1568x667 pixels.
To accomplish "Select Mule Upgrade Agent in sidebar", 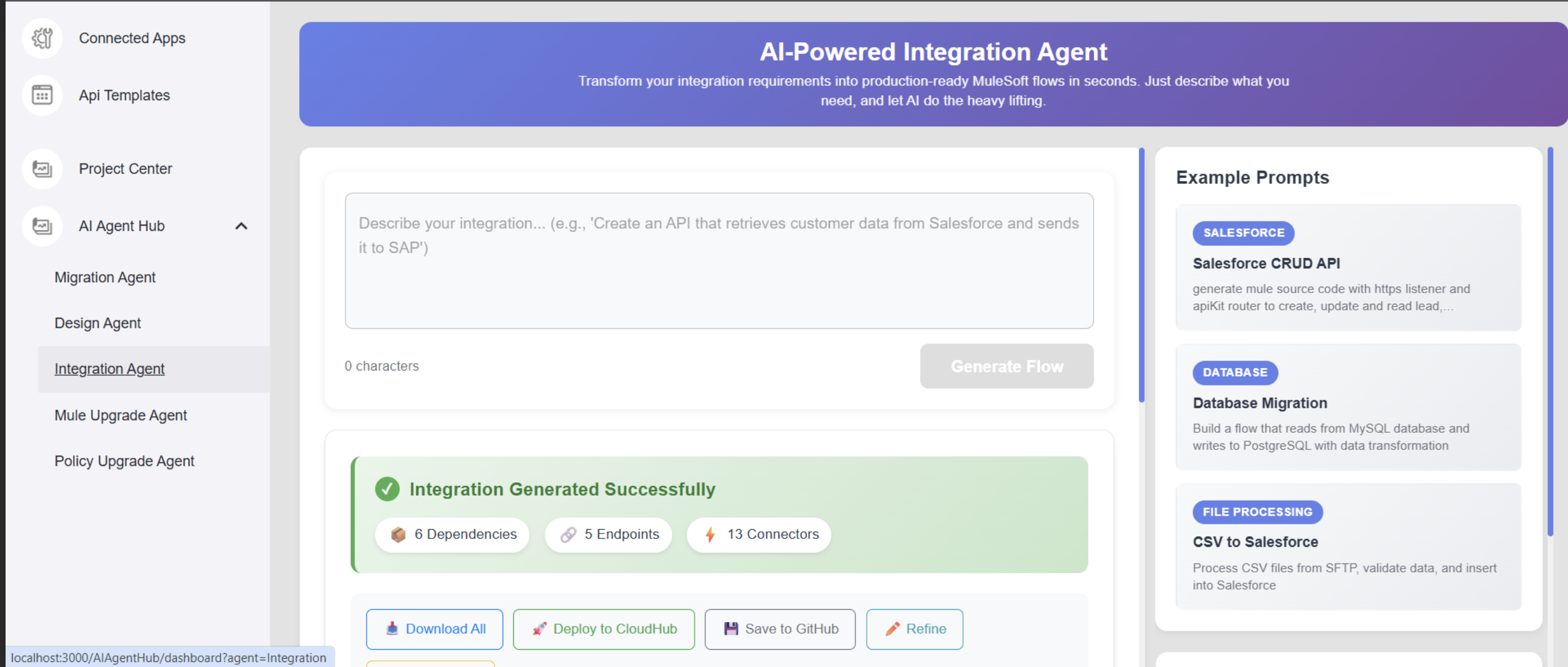I will tap(121, 416).
